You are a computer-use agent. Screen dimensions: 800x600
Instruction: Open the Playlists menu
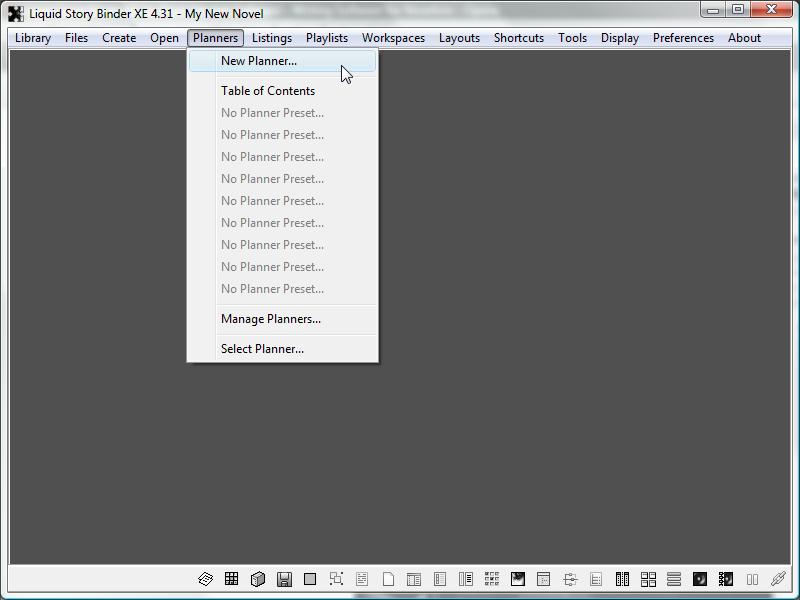coord(327,38)
